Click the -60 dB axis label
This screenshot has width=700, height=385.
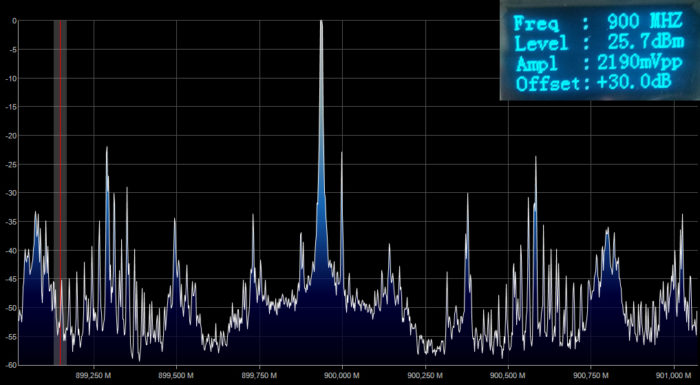(12, 365)
